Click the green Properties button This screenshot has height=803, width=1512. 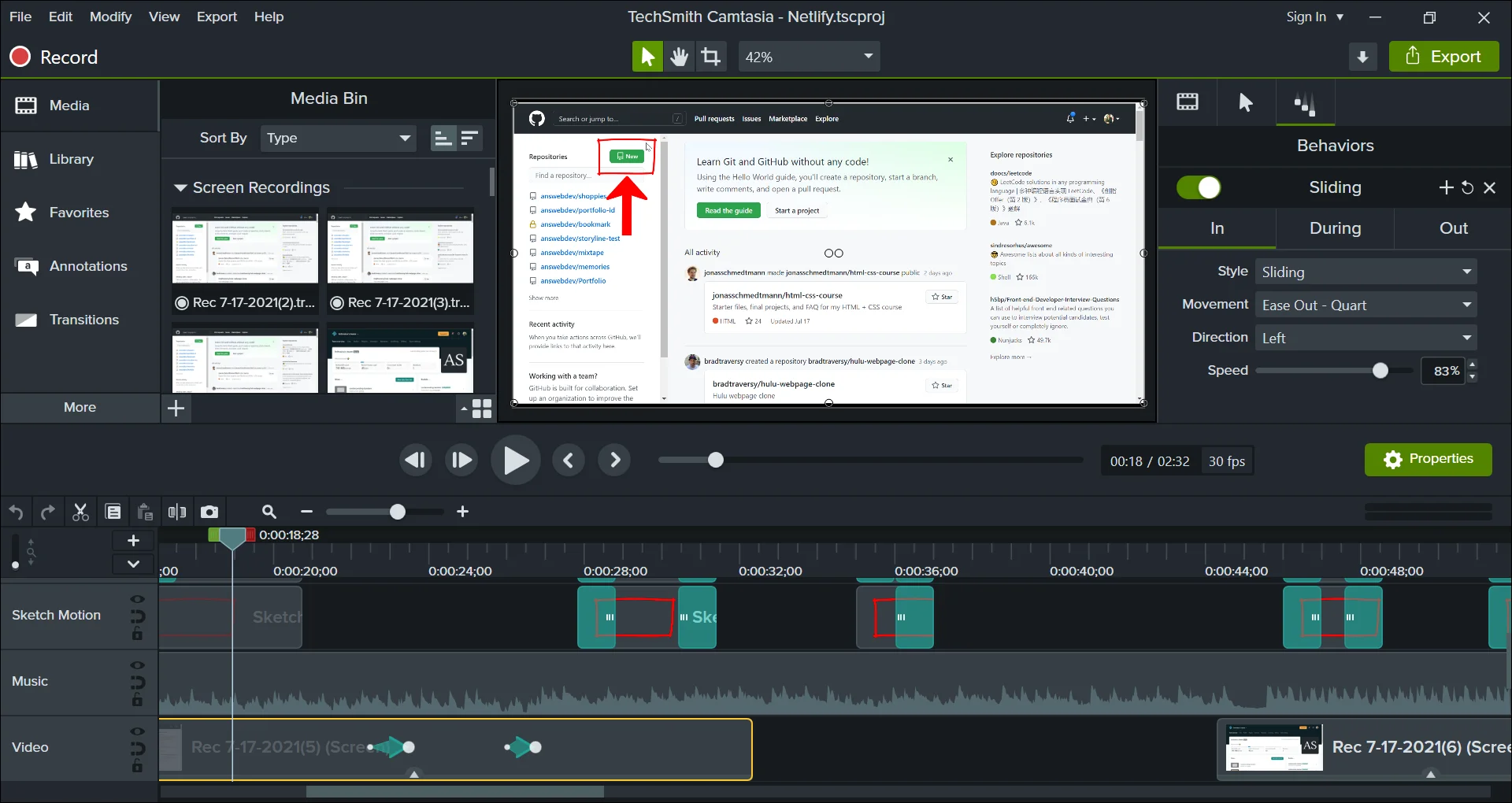pyautogui.click(x=1428, y=459)
